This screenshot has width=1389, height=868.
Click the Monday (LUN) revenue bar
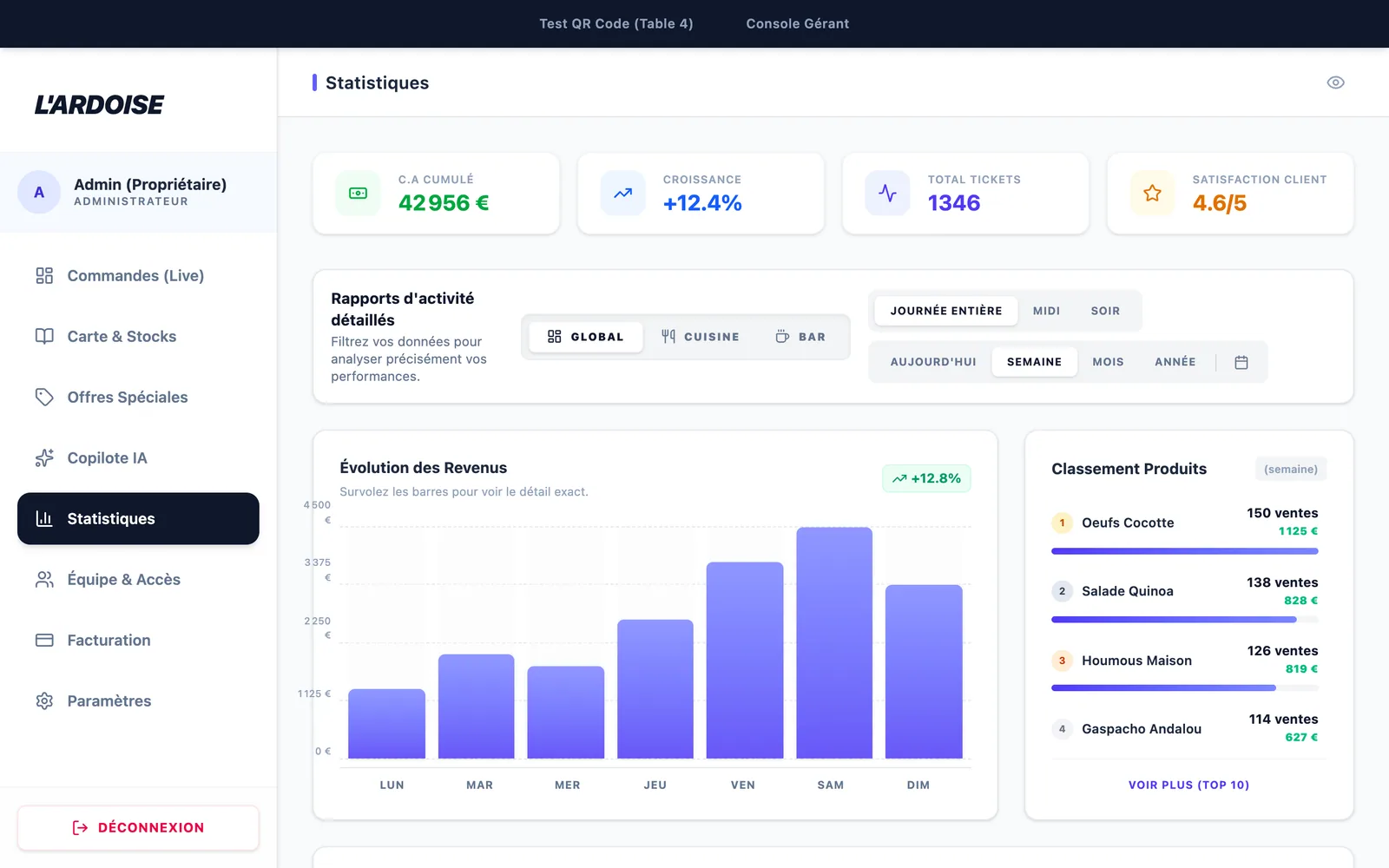387,724
